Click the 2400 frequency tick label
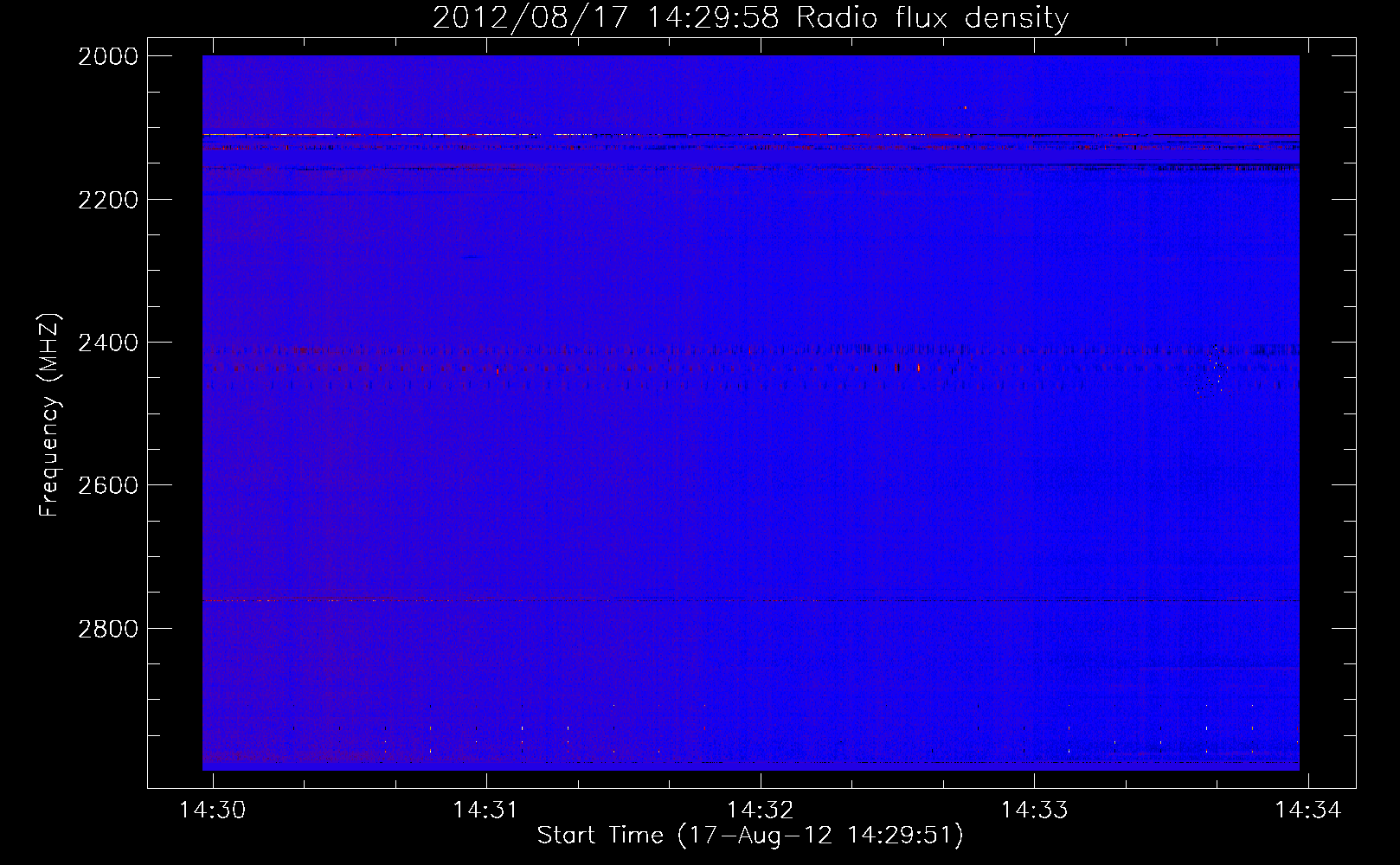Image resolution: width=1400 pixels, height=865 pixels. pyautogui.click(x=108, y=343)
